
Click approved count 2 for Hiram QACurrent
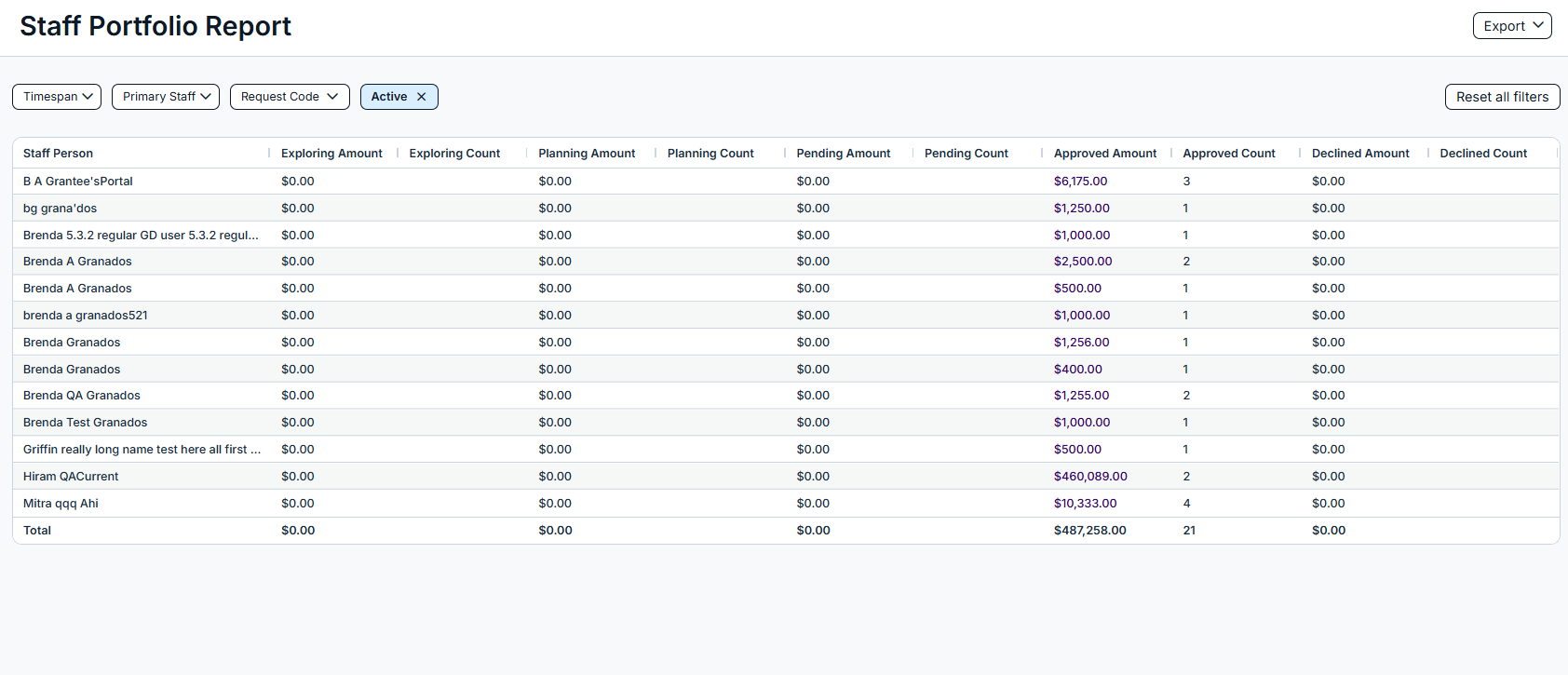tap(1186, 477)
